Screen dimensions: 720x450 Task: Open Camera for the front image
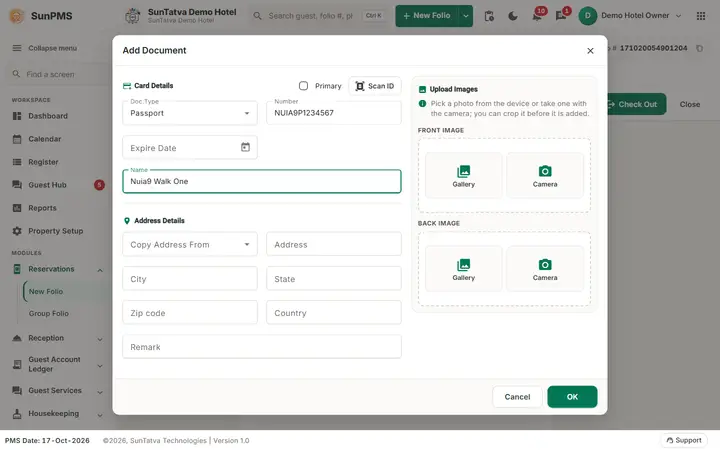(x=545, y=176)
